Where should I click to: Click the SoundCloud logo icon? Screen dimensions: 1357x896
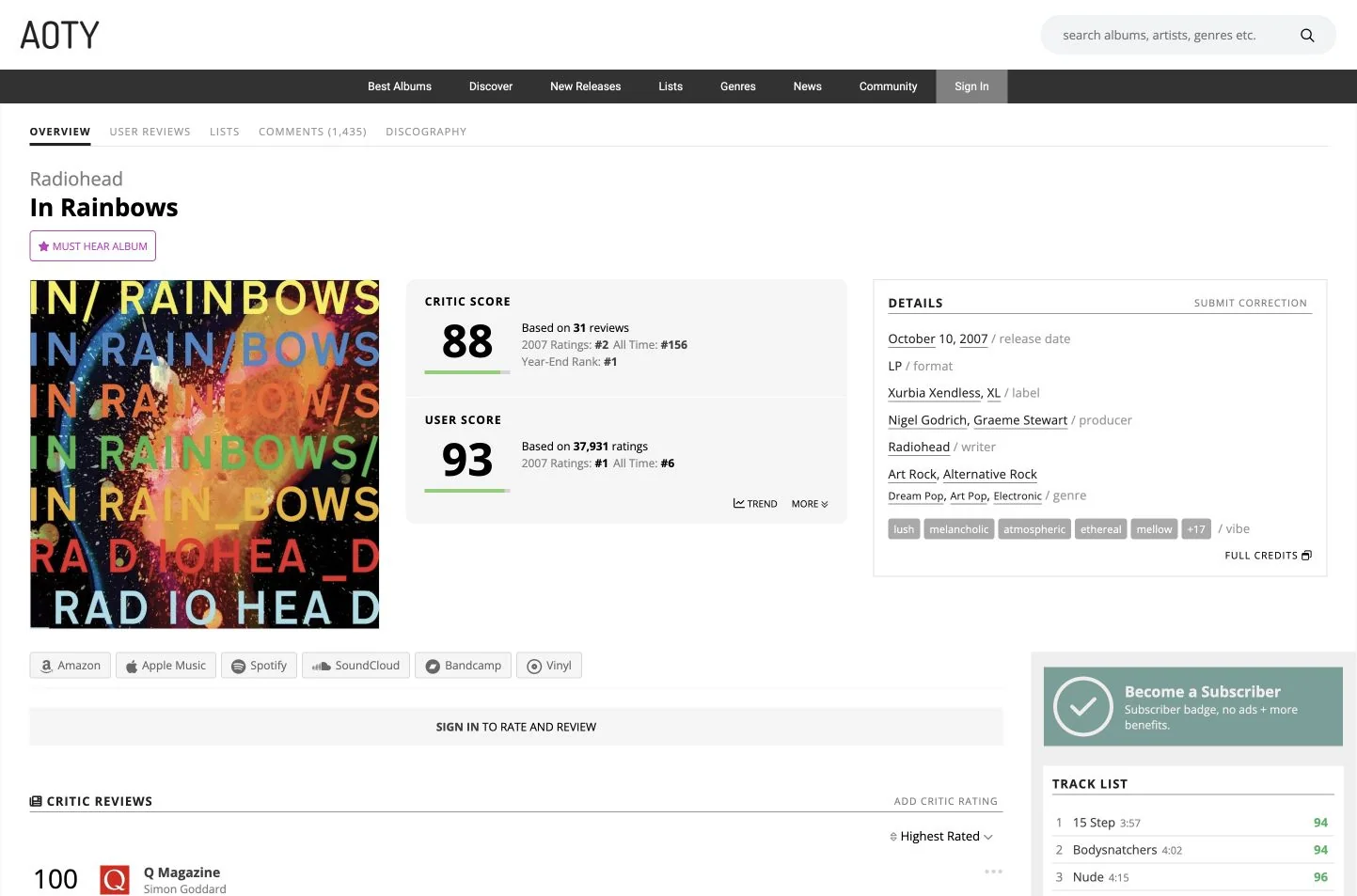point(322,666)
